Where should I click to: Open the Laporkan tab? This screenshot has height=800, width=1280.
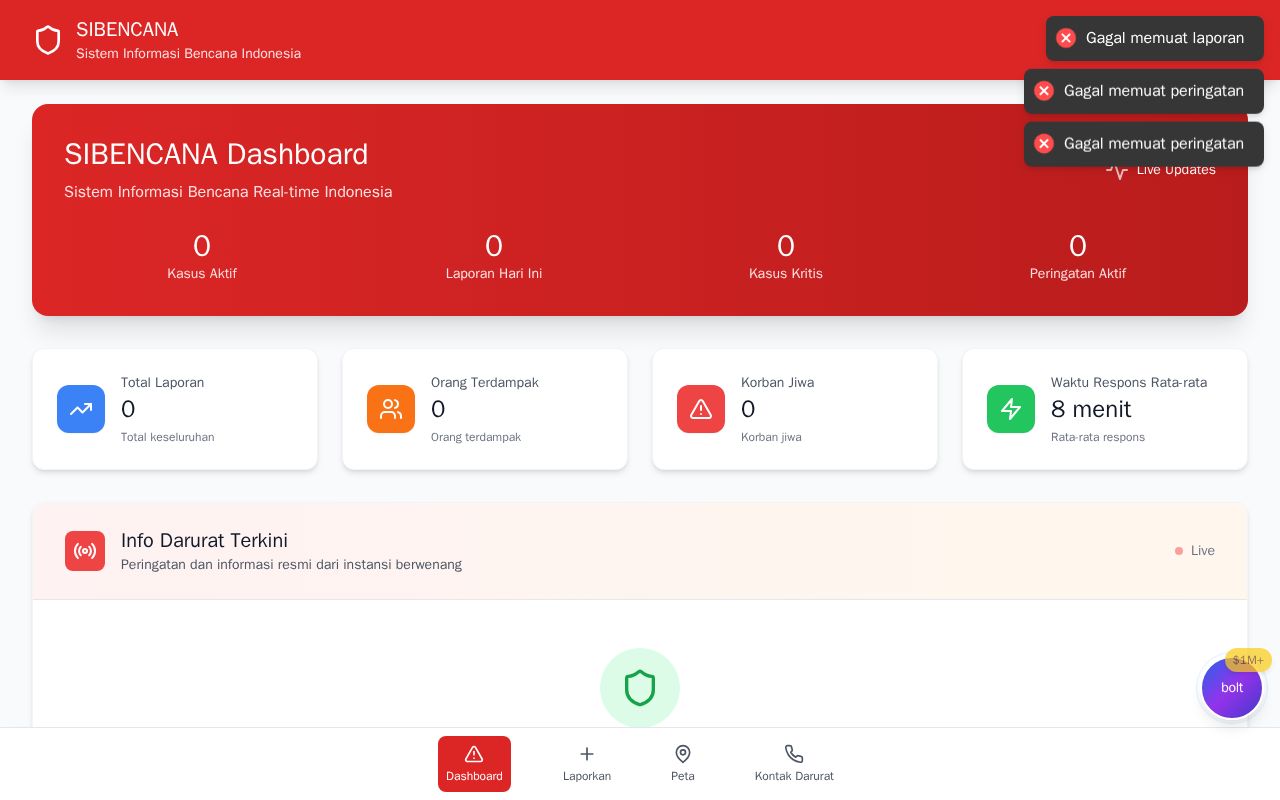(587, 764)
